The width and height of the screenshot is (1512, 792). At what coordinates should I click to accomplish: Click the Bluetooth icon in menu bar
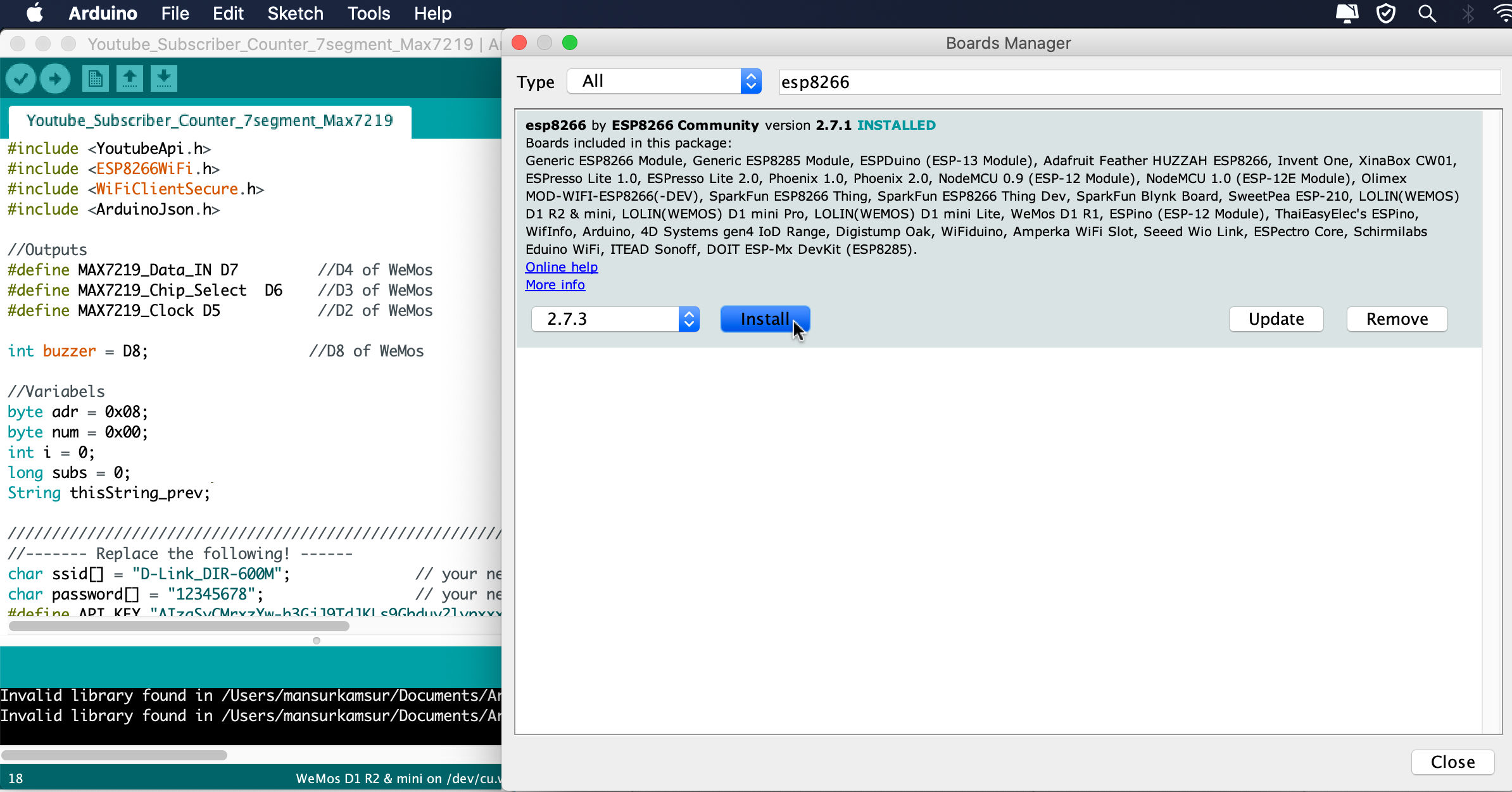[1468, 13]
